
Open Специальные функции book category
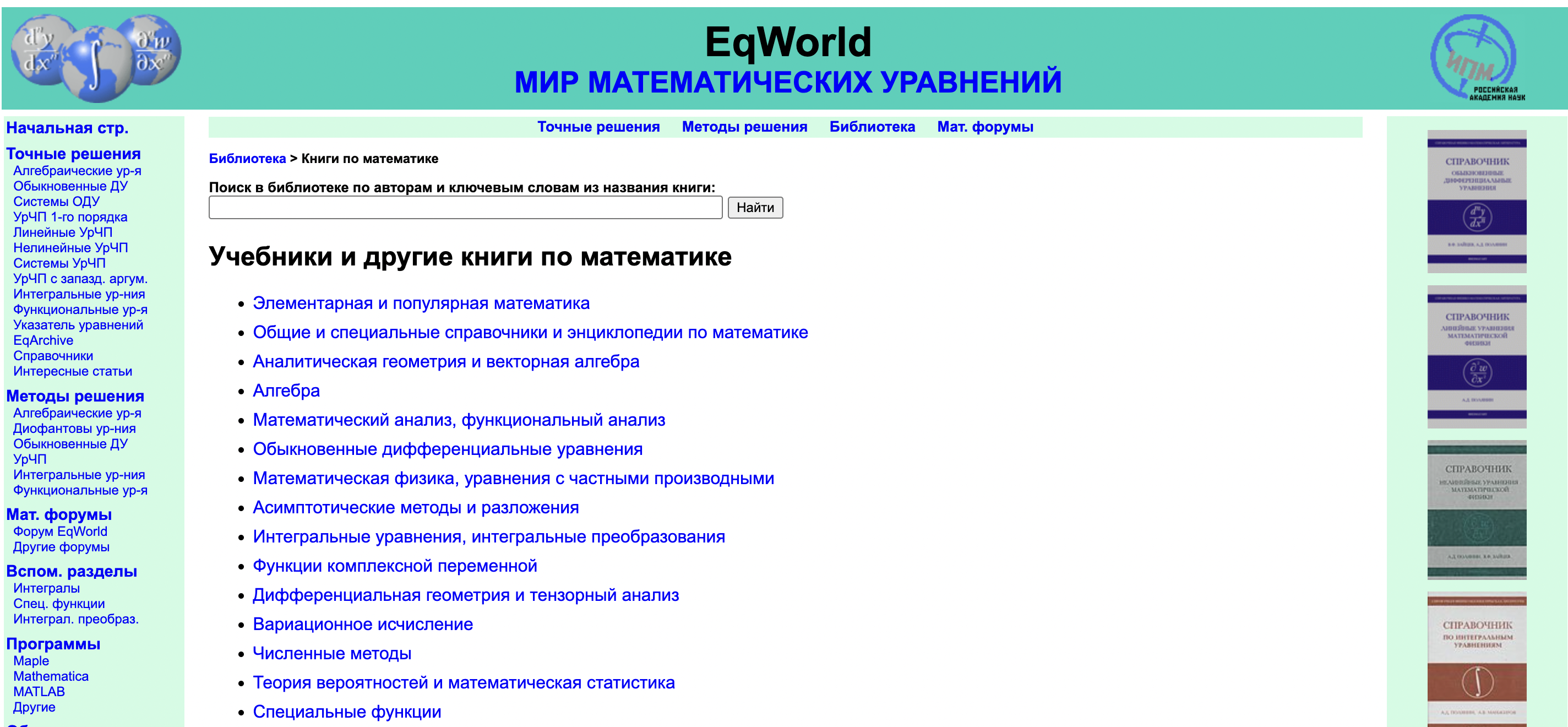click(x=347, y=712)
